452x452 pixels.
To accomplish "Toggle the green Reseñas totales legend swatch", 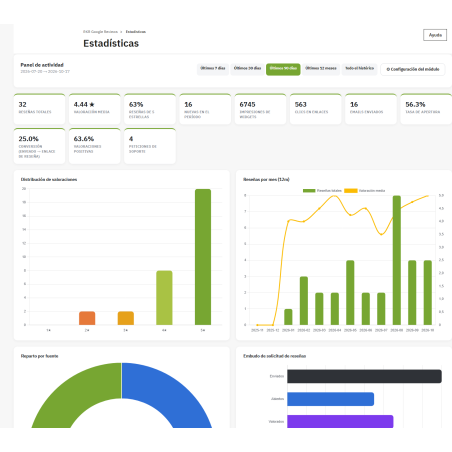I will coord(309,191).
